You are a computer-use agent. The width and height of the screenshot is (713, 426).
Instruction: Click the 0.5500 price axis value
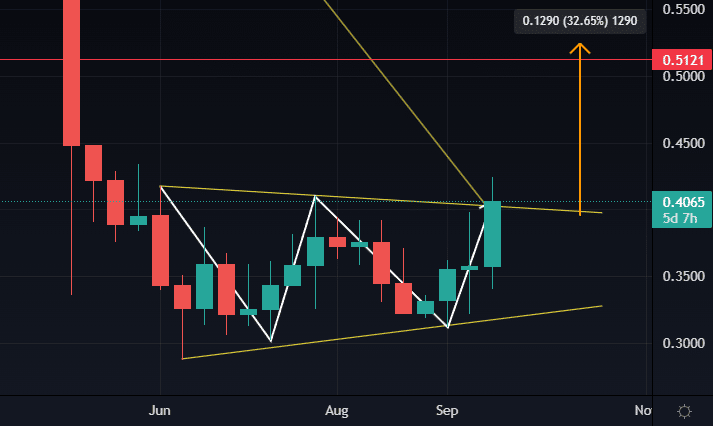point(683,9)
